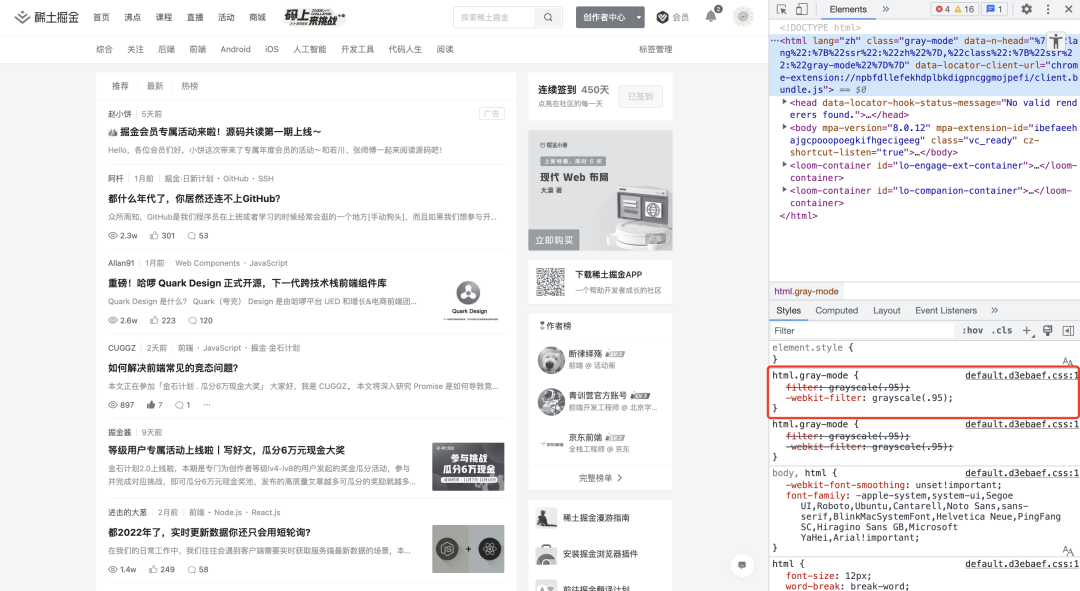This screenshot has height=591, width=1080.
Task: Select the 后端 category tab
Action: pyautogui.click(x=166, y=50)
